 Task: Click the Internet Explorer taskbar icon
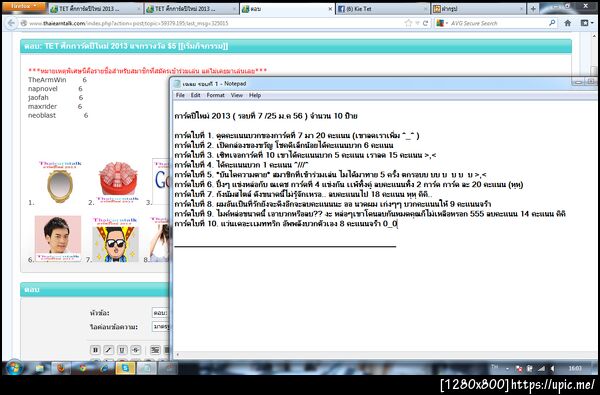click(x=104, y=369)
